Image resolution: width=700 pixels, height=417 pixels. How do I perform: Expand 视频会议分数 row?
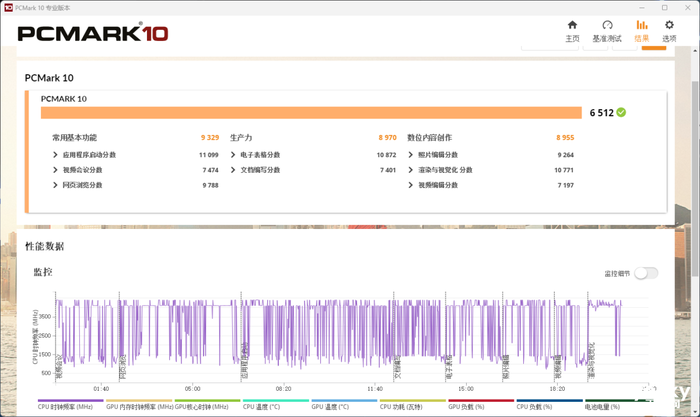[x=56, y=170]
